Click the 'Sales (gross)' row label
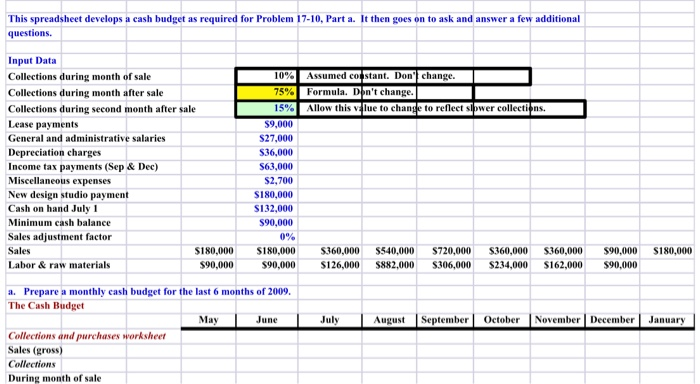 tap(35, 350)
